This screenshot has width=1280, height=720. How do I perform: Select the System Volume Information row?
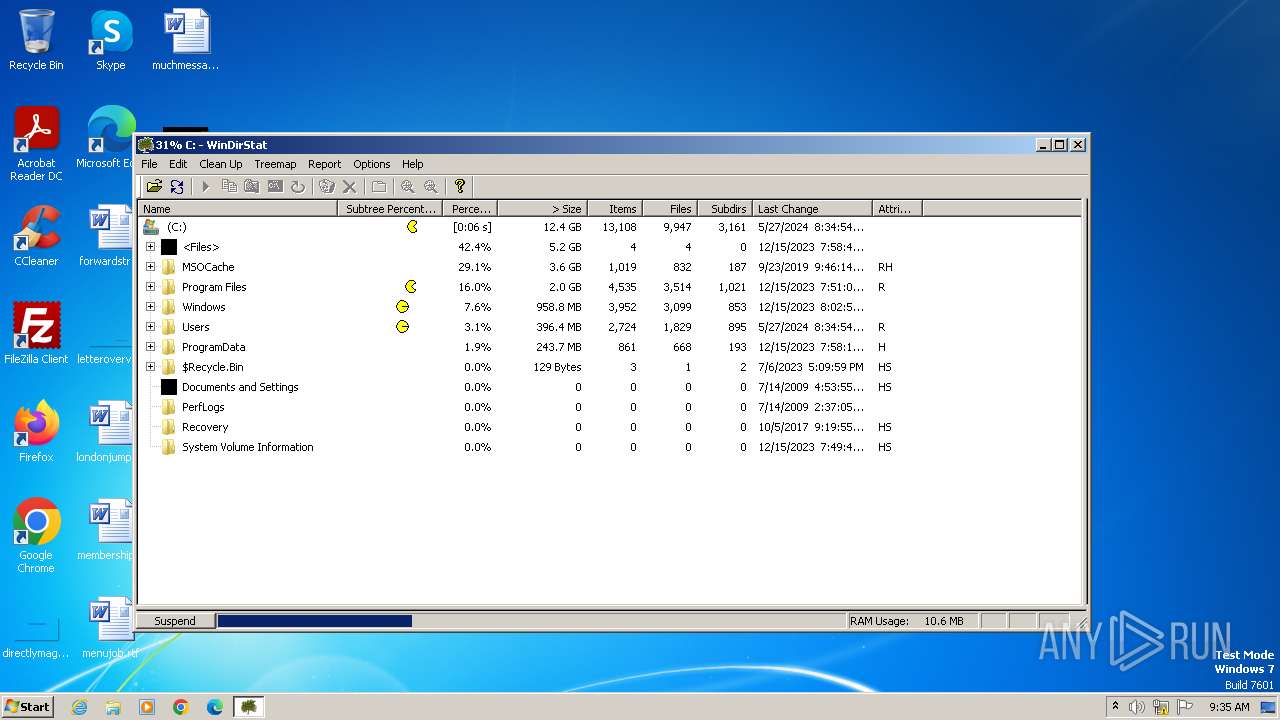[x=609, y=447]
